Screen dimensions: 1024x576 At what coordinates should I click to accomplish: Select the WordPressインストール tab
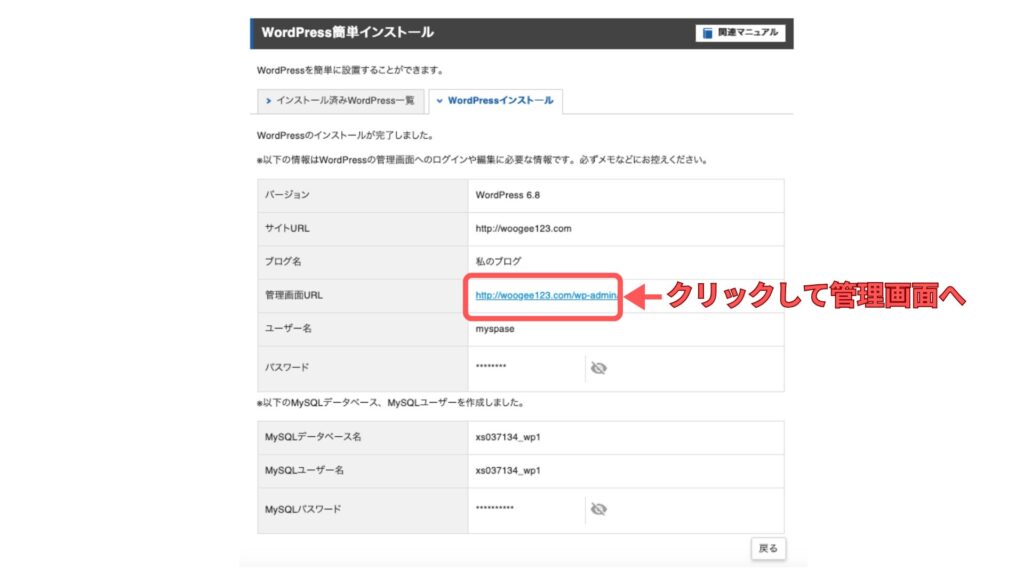tap(495, 101)
